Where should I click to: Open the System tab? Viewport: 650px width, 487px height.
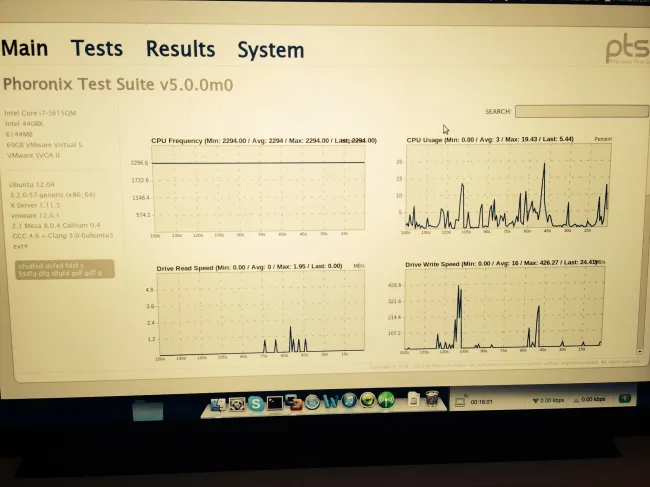click(x=271, y=50)
